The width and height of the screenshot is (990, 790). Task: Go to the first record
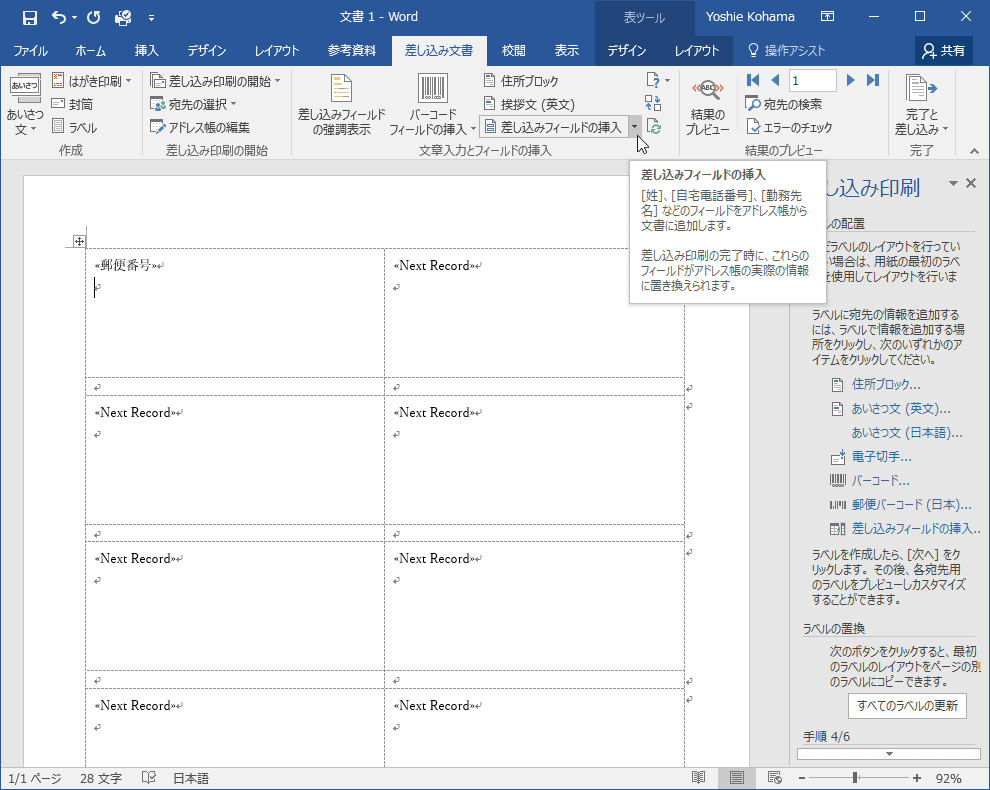(x=753, y=80)
